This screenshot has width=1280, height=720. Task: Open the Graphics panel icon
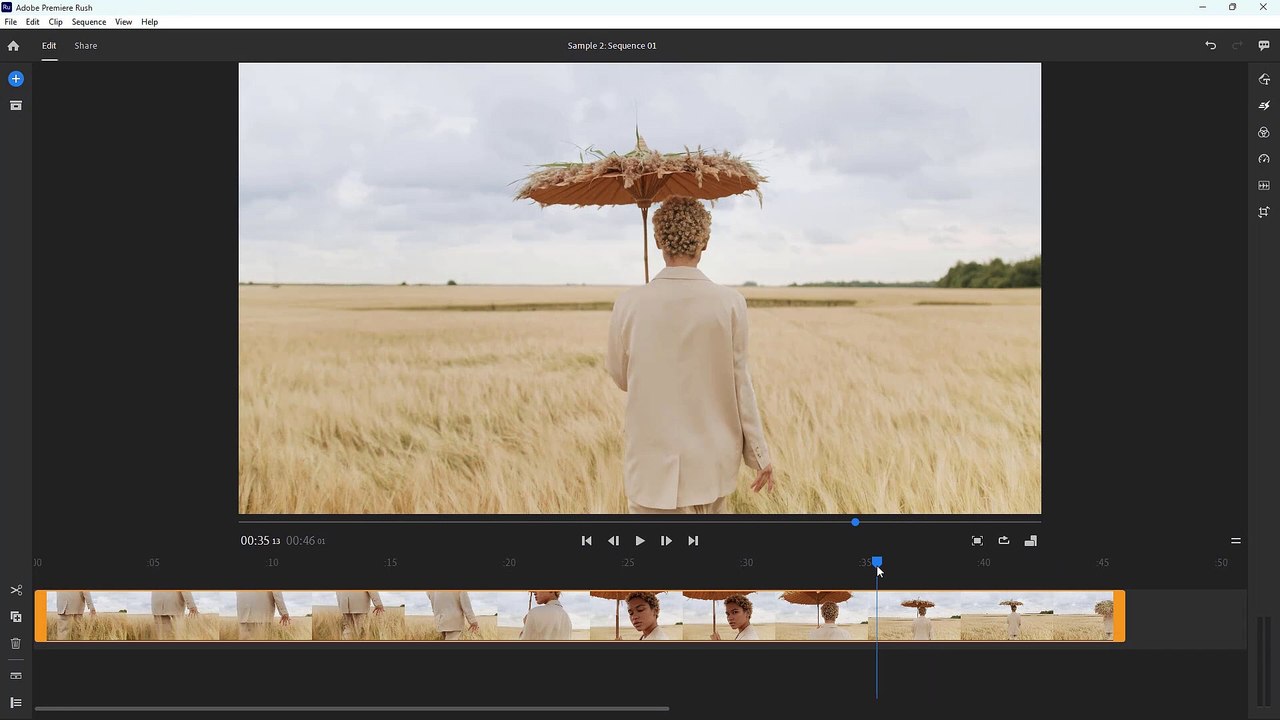[x=1264, y=79]
